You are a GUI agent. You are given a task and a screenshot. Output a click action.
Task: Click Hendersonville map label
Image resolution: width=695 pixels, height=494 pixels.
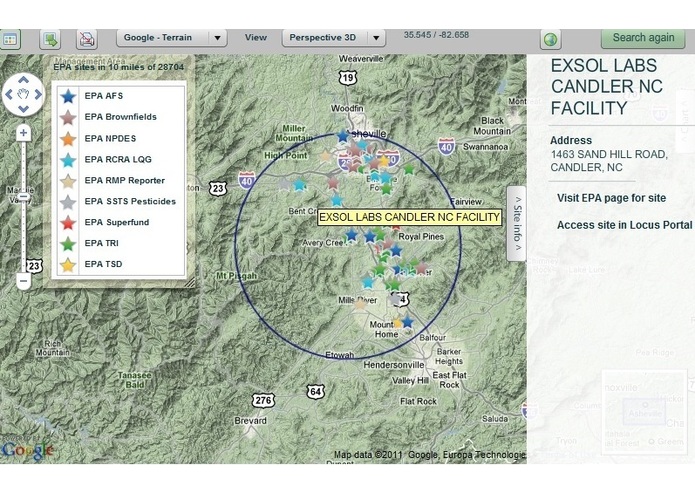pyautogui.click(x=394, y=365)
